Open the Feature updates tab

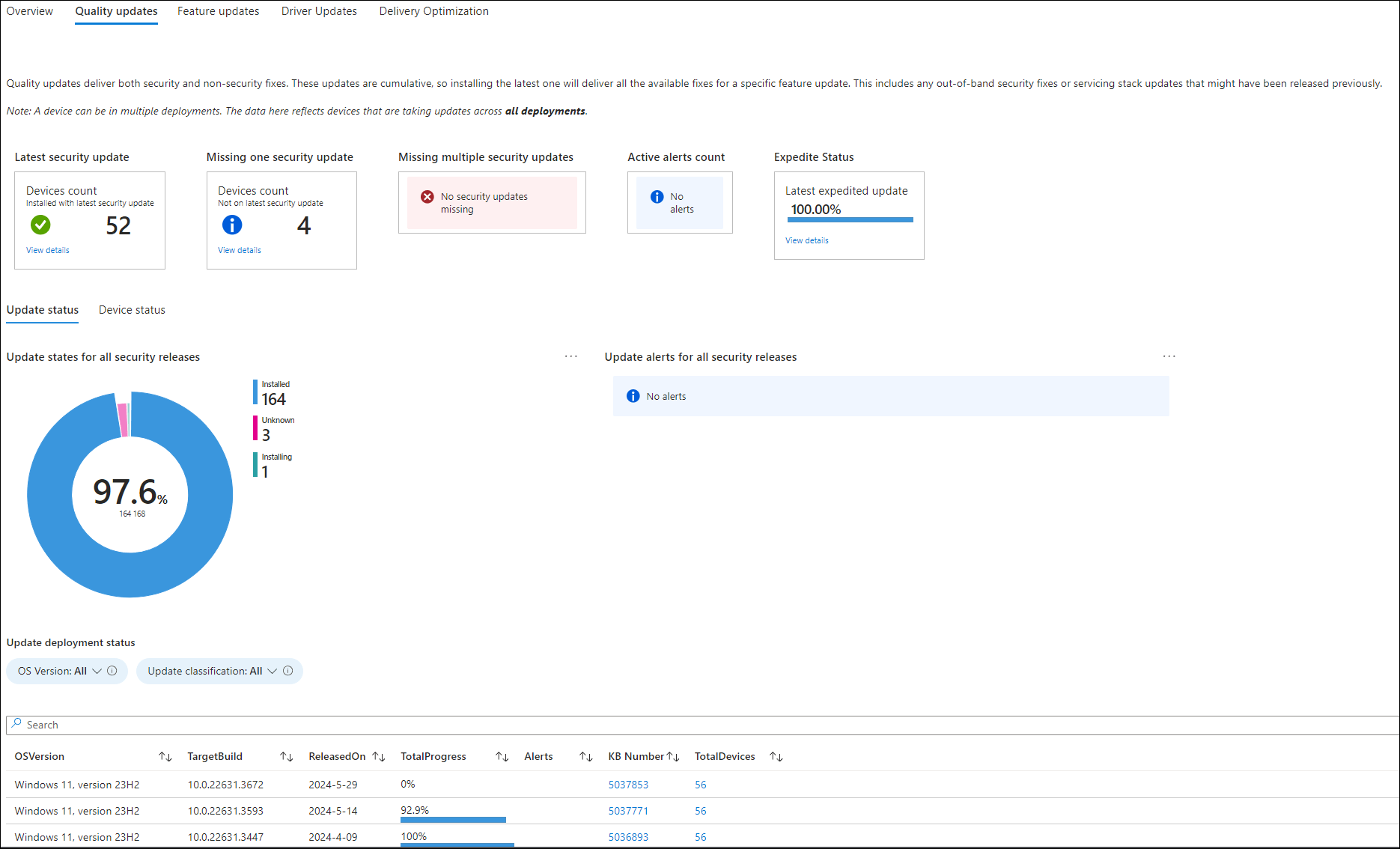tap(218, 11)
